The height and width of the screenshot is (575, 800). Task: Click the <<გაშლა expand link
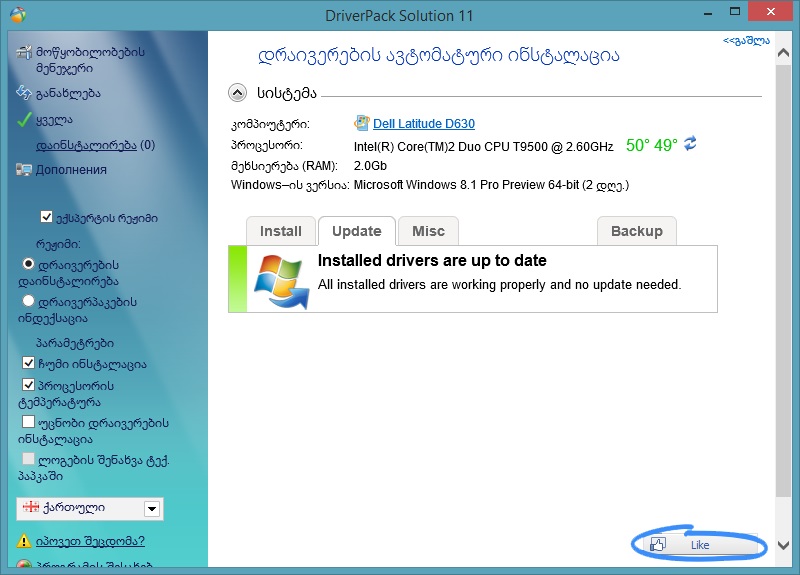click(x=746, y=41)
